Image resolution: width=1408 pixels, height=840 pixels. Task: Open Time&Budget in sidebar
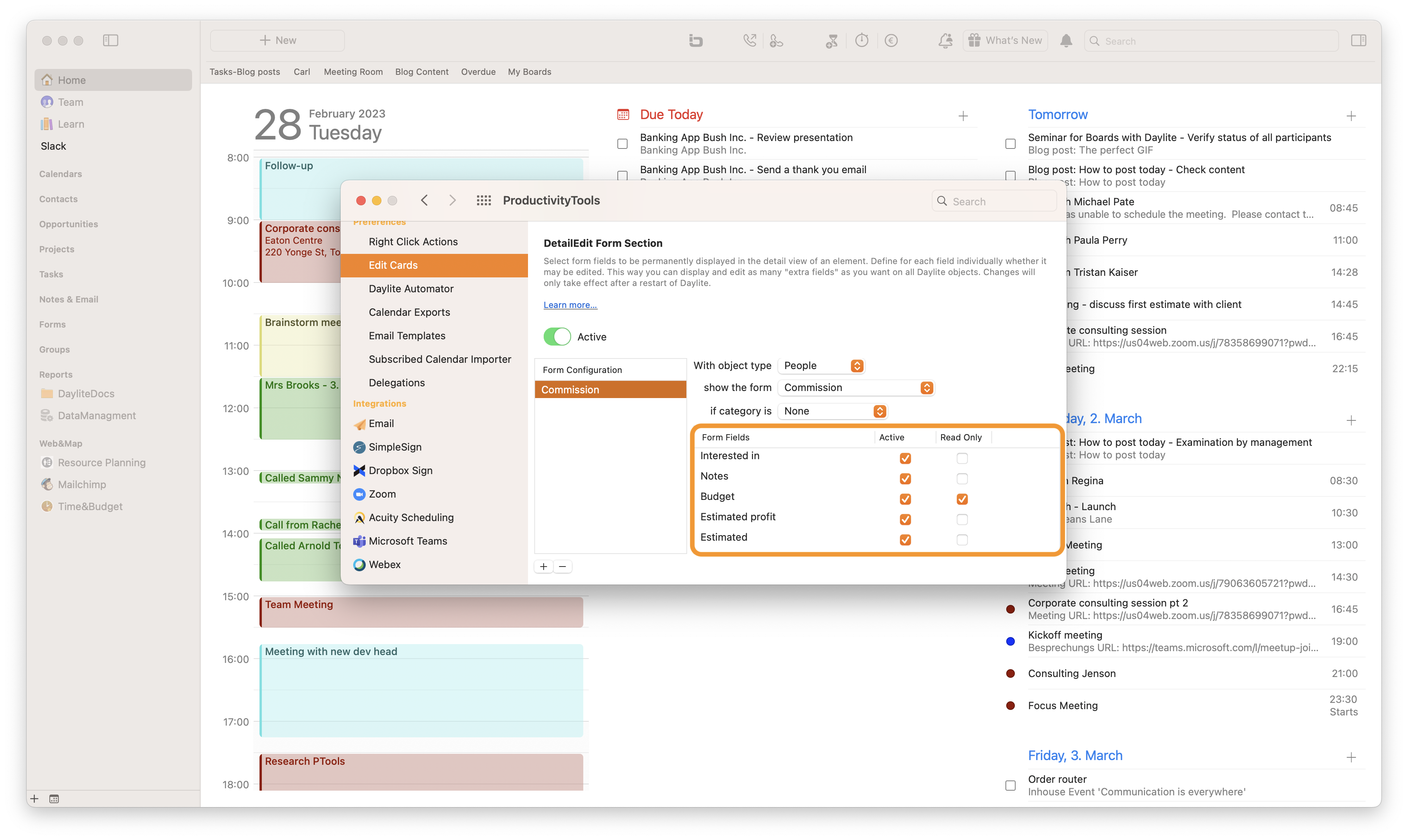90,507
